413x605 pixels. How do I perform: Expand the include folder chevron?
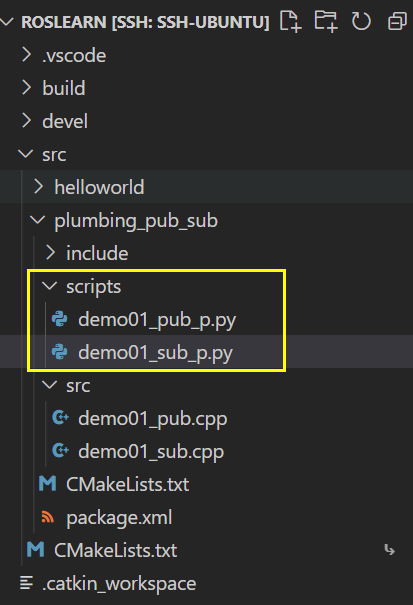50,253
